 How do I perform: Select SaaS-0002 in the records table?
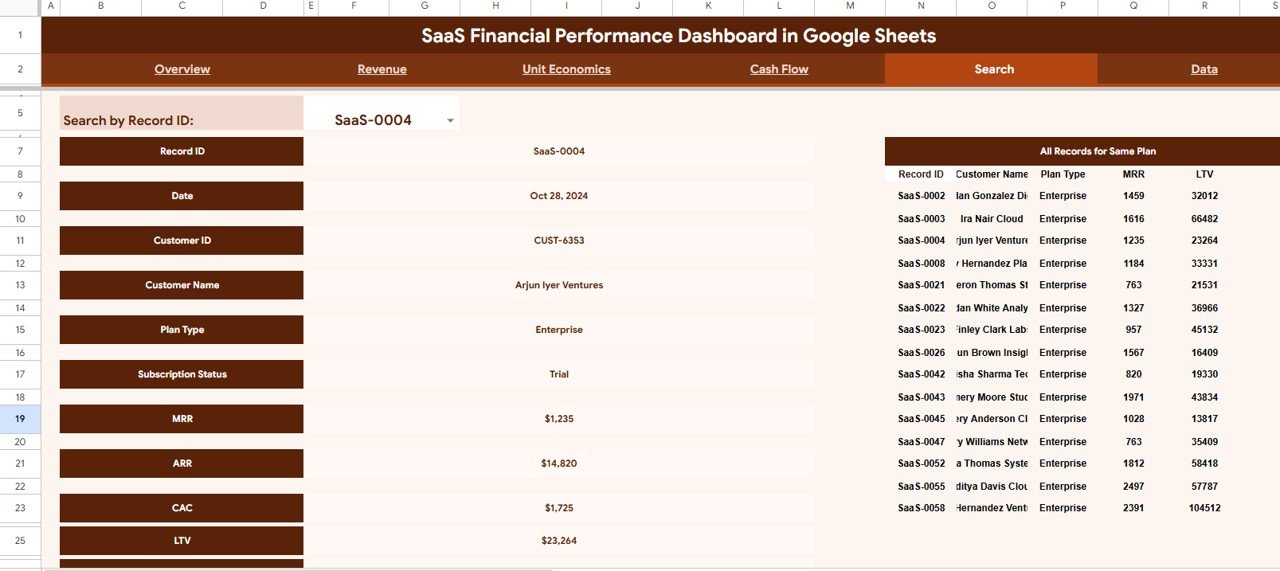pos(921,196)
